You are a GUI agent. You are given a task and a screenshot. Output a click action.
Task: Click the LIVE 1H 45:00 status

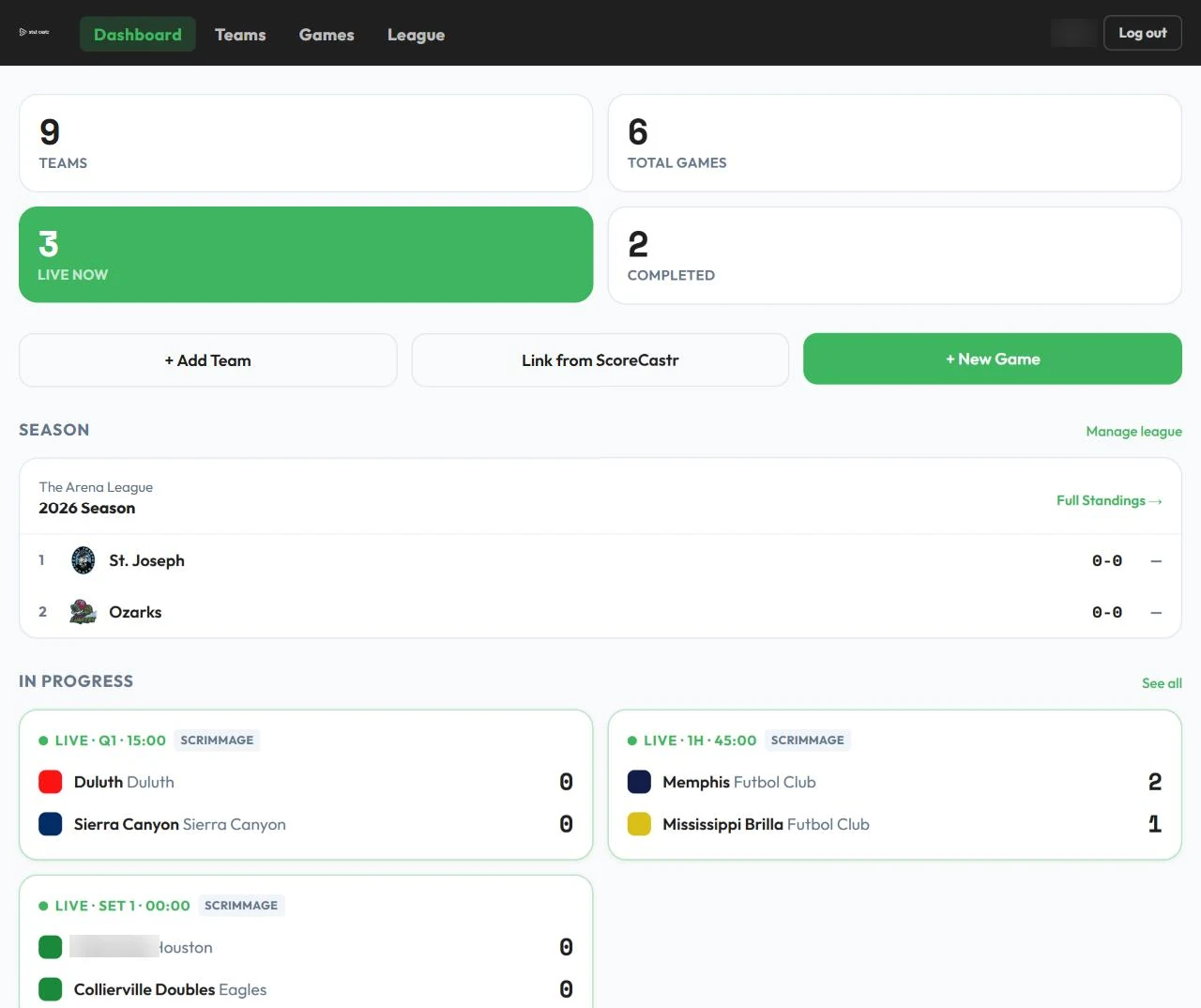click(x=692, y=741)
